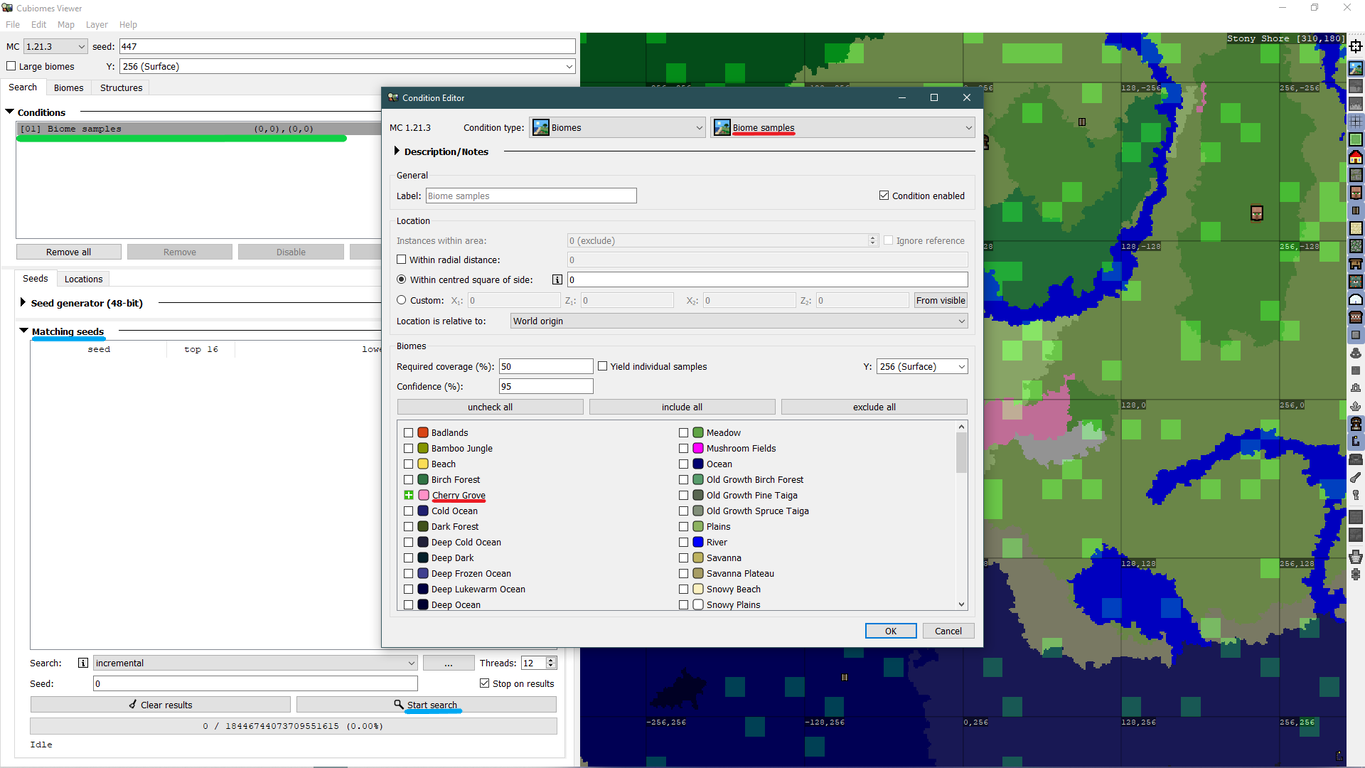Toggle the sandstone desert pyramid icon

(1356, 229)
